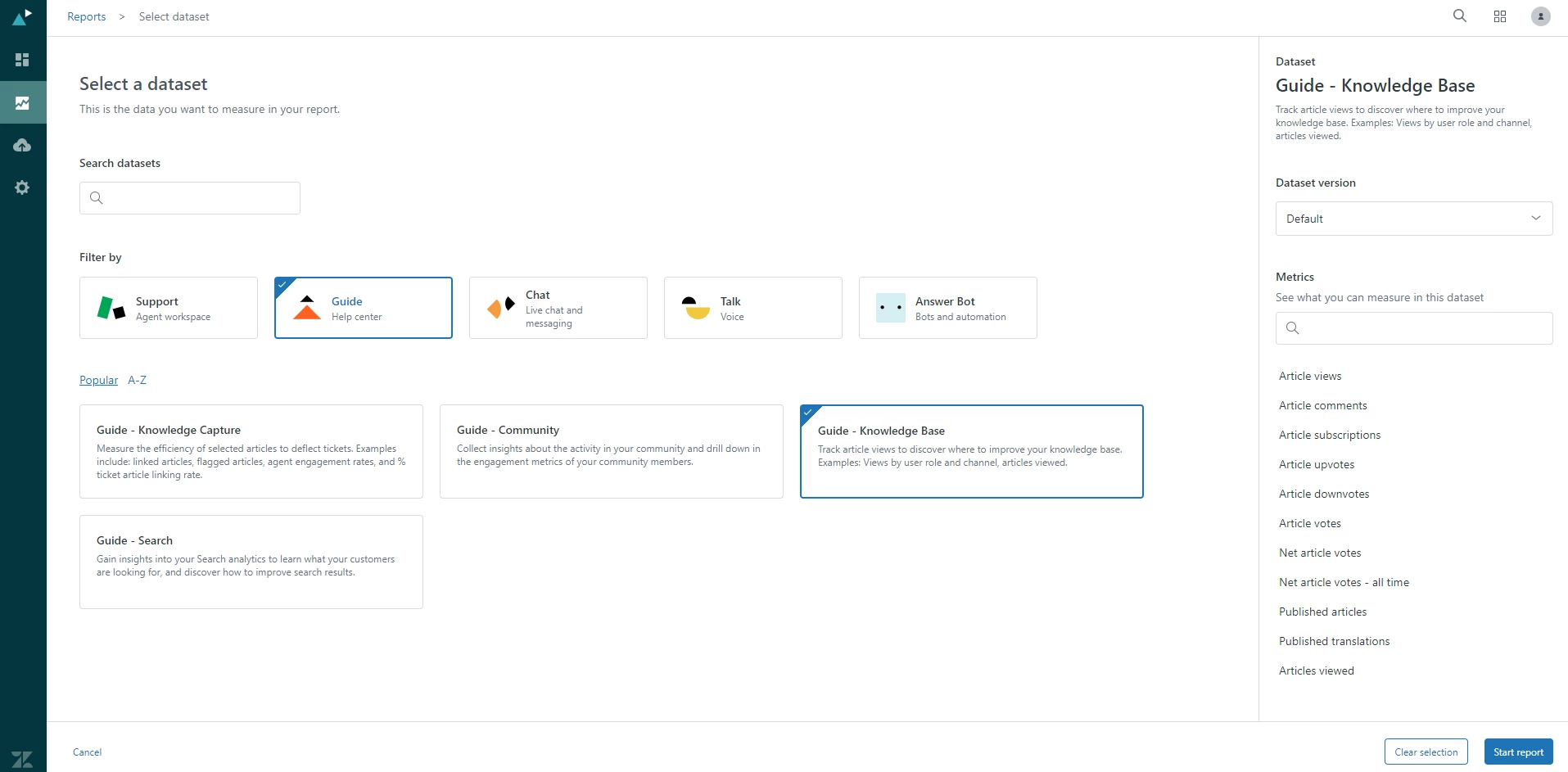Open the Dataset version Default dropdown
1568x772 pixels.
point(1414,219)
